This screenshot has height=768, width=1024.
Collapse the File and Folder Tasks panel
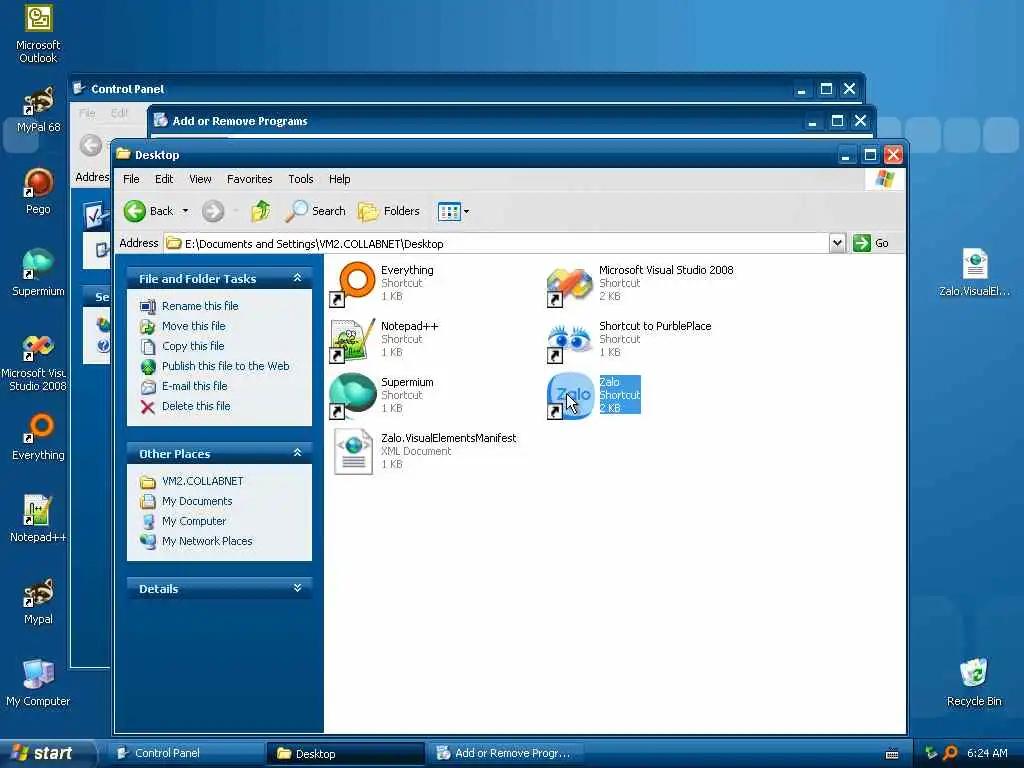point(297,278)
